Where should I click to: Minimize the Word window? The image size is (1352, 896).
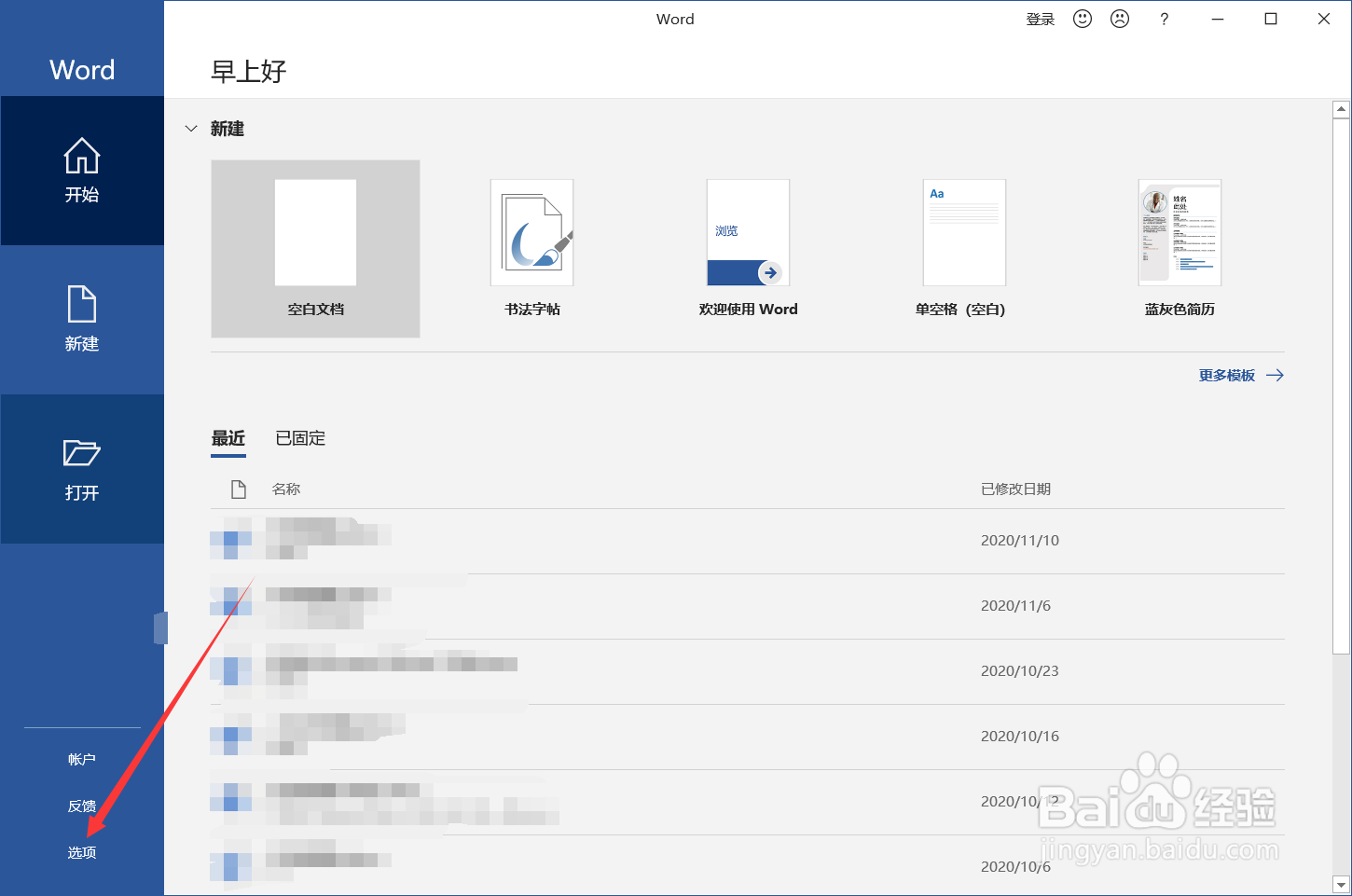[x=1218, y=19]
